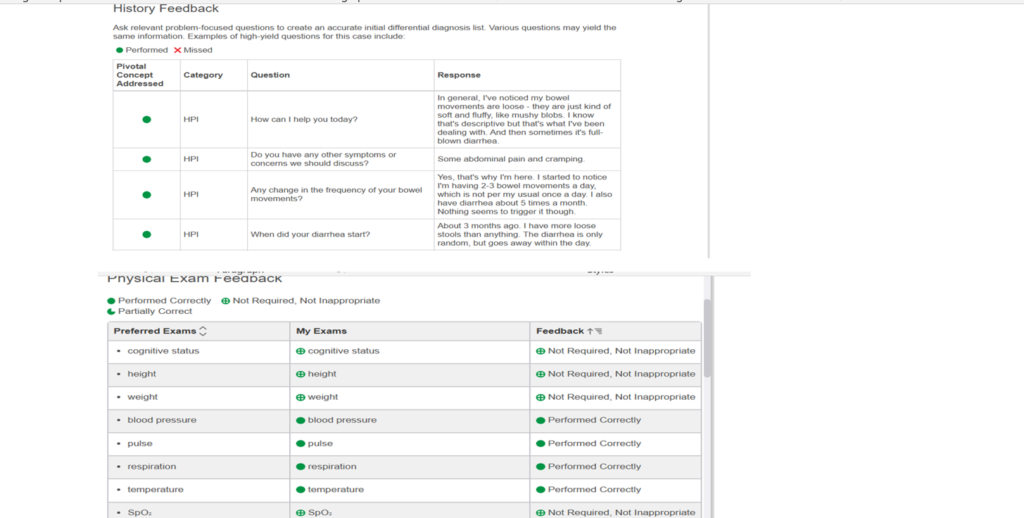Viewport: 1024px width, 518px height.
Task: Click the Not Required icon in the weight feedback cell
Action: pyautogui.click(x=541, y=397)
